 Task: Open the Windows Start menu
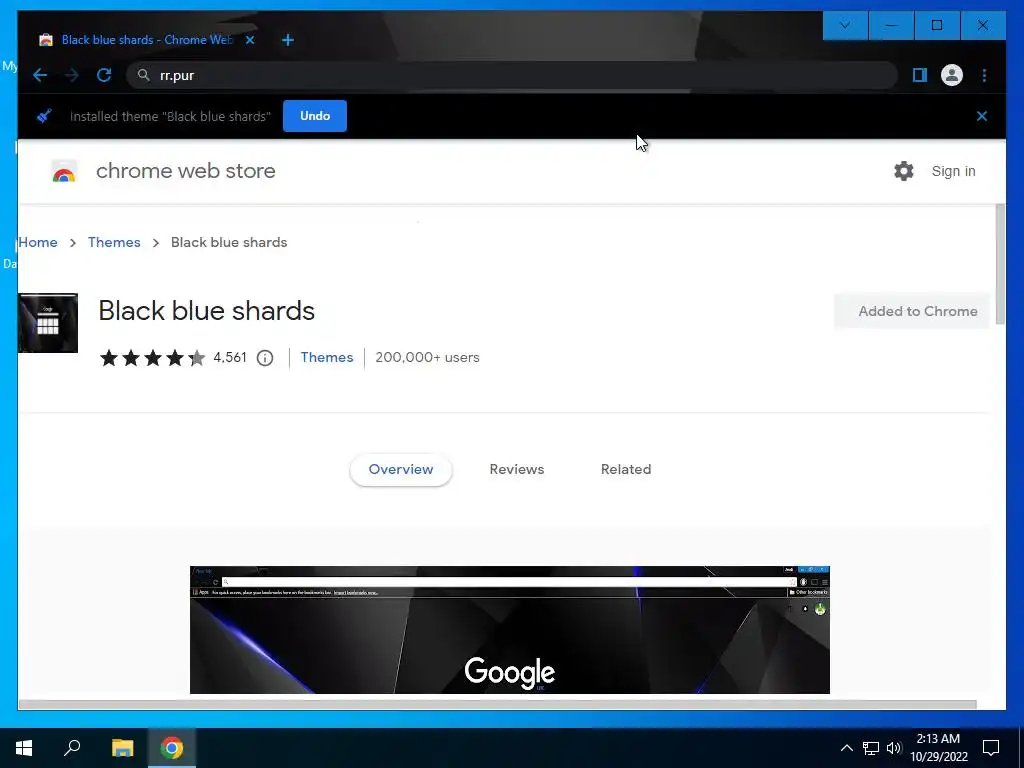click(24, 748)
